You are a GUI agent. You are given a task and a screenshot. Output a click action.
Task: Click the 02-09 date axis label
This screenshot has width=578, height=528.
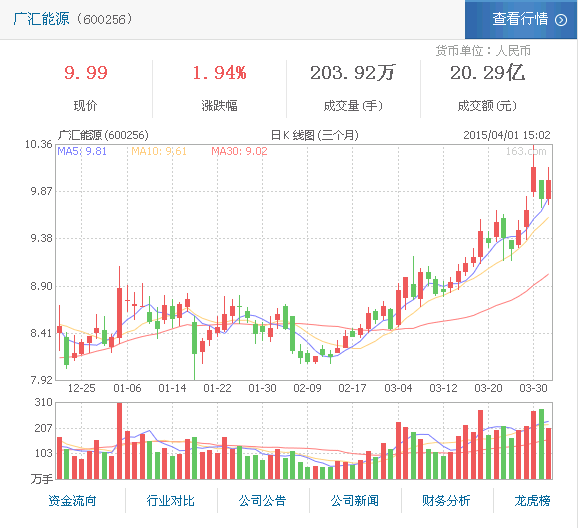tap(307, 388)
